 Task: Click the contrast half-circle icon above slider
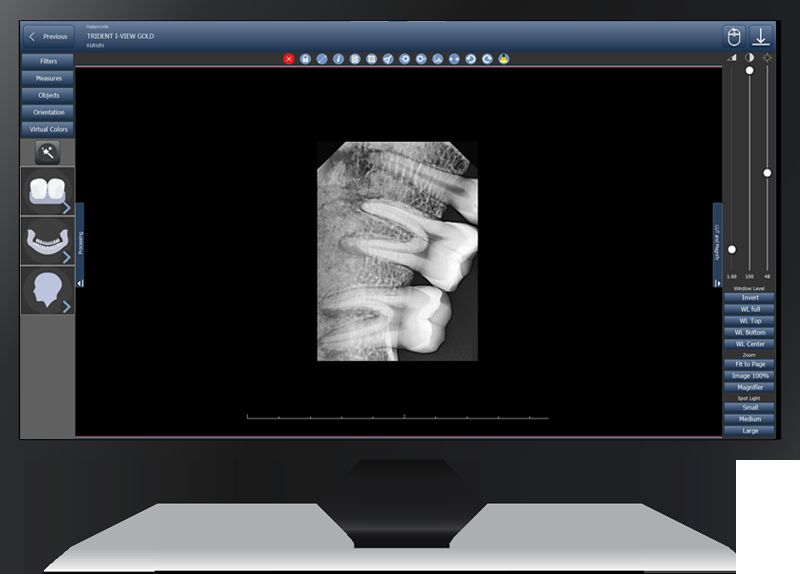point(749,58)
